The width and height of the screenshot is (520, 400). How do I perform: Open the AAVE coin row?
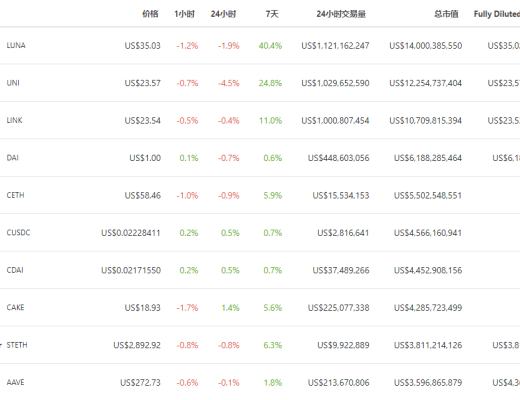pos(260,382)
